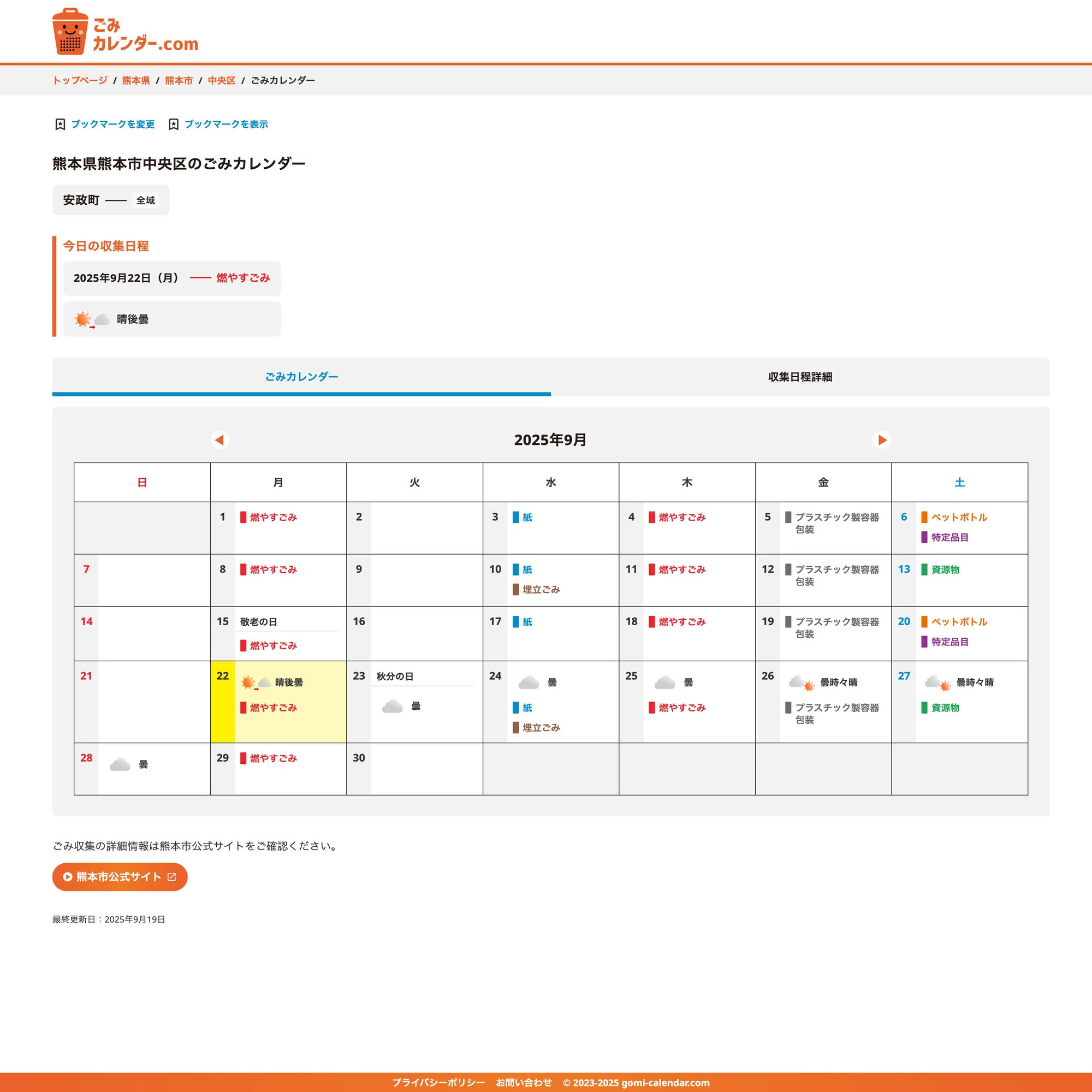Click 埋立ごみ on September 10
Viewport: 1092px width, 1092px height.
(x=541, y=590)
